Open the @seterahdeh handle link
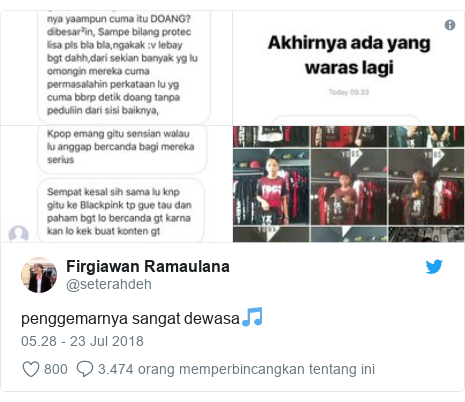 coord(109,284)
